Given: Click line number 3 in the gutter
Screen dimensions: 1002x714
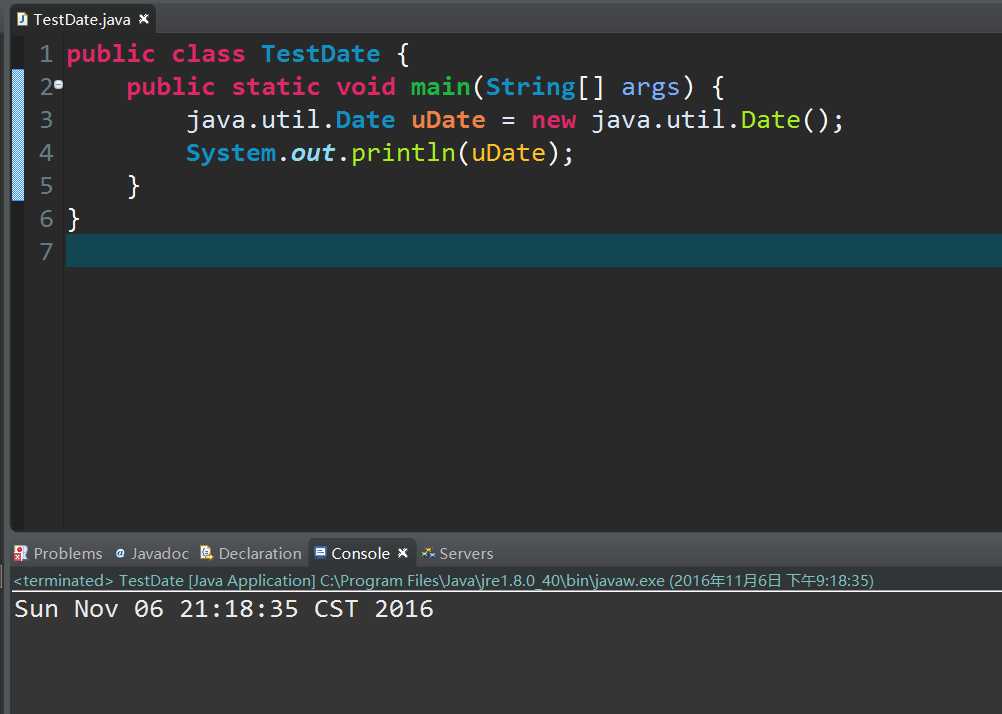Looking at the screenshot, I should [x=46, y=120].
